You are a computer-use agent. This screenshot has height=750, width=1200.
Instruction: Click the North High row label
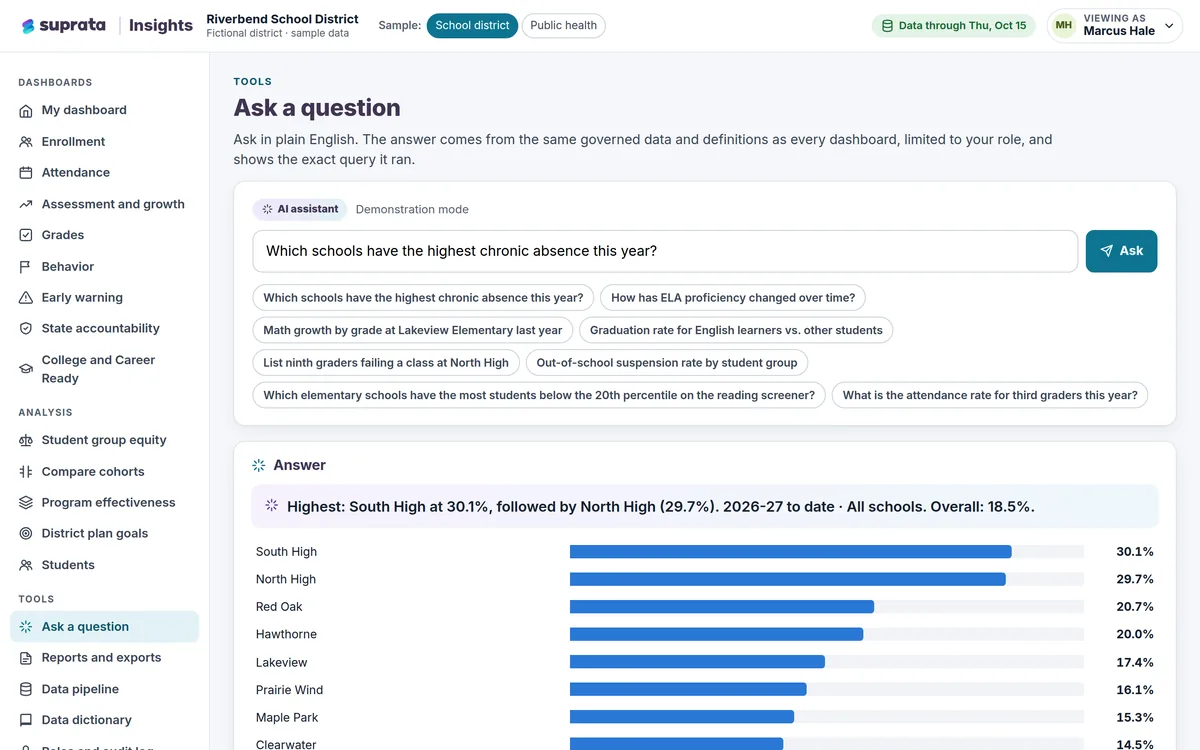[x=286, y=579]
